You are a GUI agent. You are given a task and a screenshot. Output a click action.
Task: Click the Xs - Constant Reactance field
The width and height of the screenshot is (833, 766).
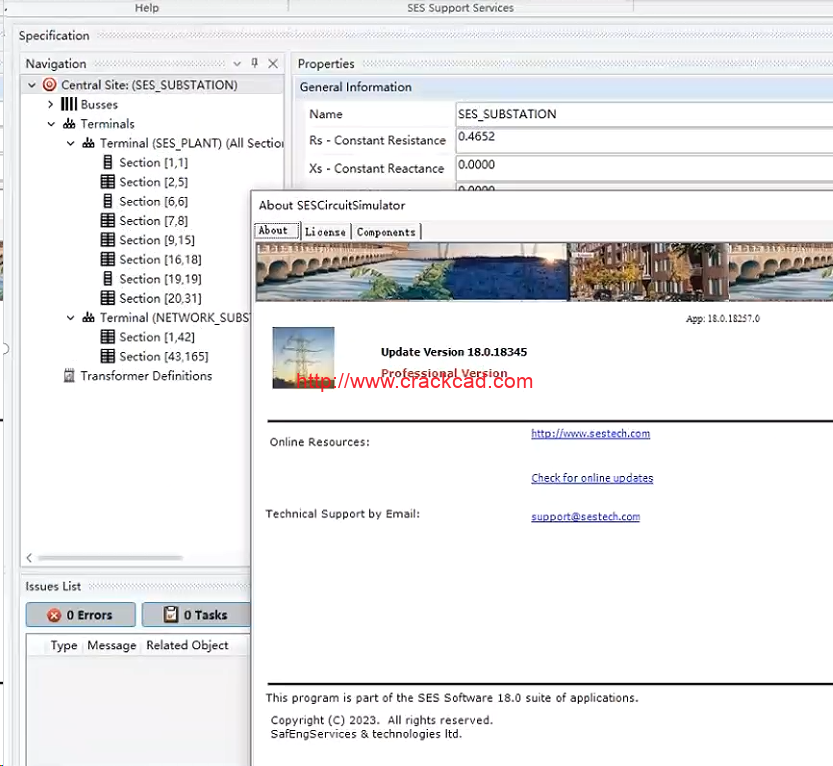tap(644, 168)
